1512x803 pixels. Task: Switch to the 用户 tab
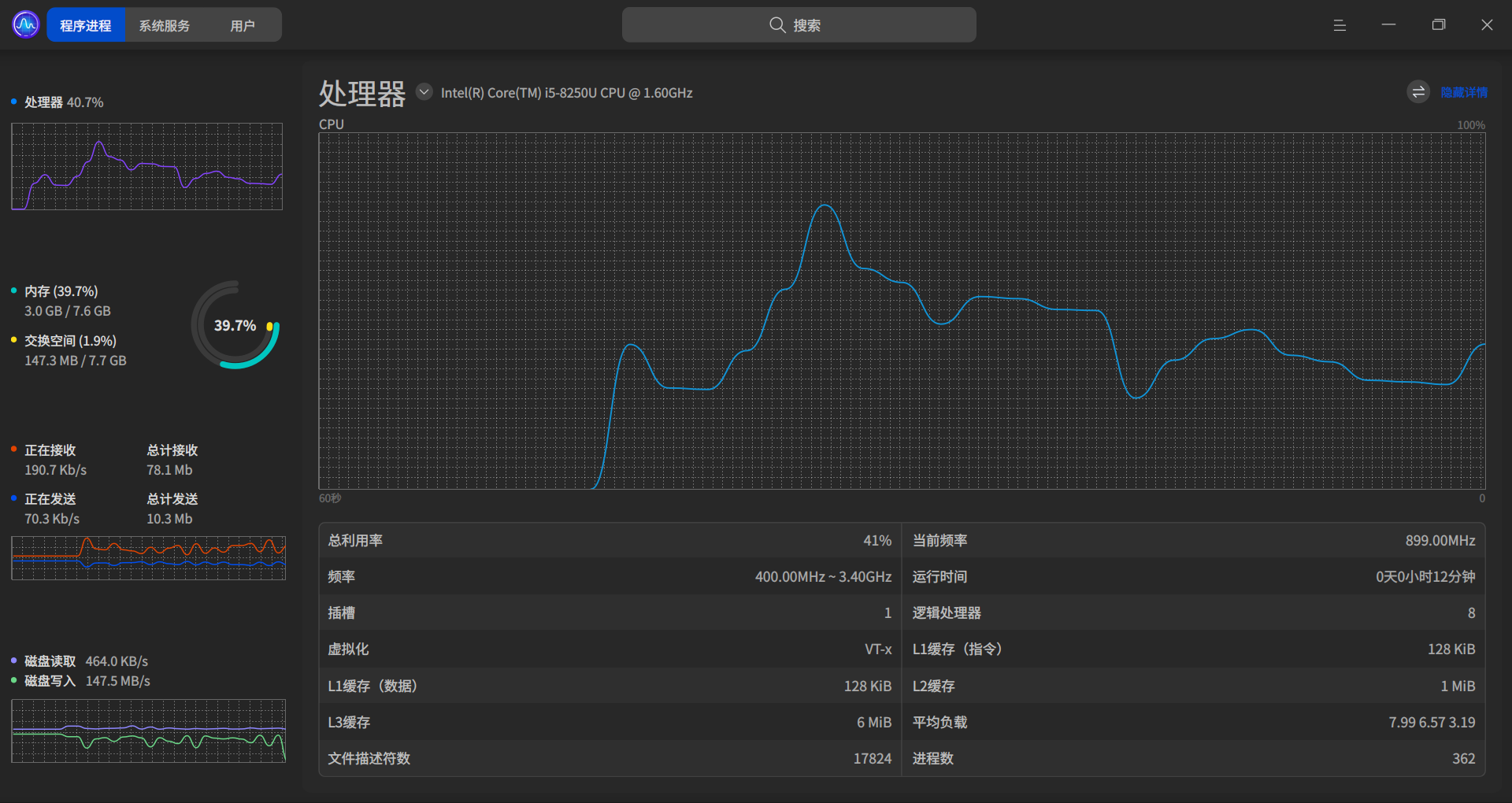243,25
